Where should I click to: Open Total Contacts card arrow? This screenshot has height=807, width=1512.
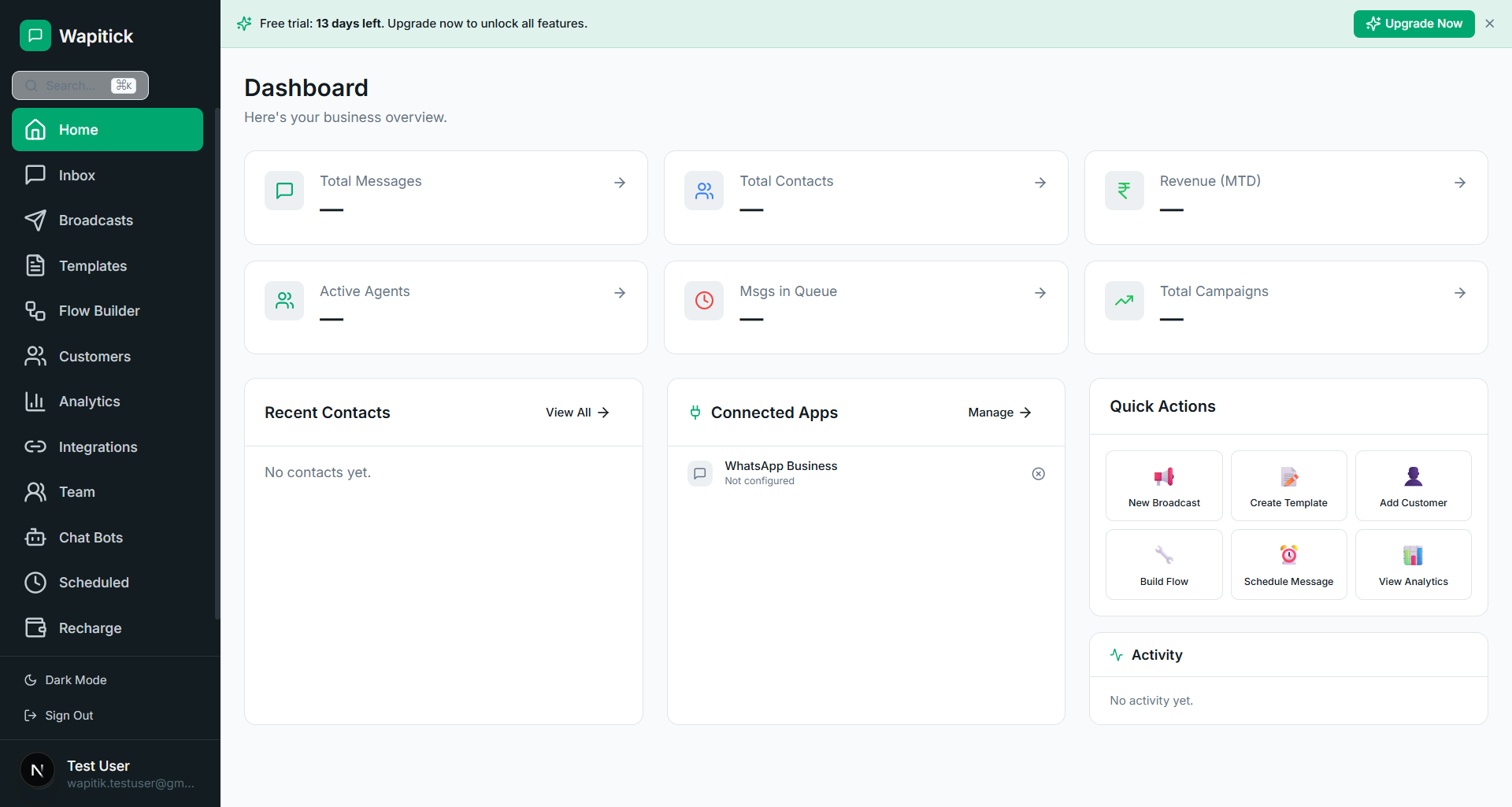pyautogui.click(x=1040, y=183)
